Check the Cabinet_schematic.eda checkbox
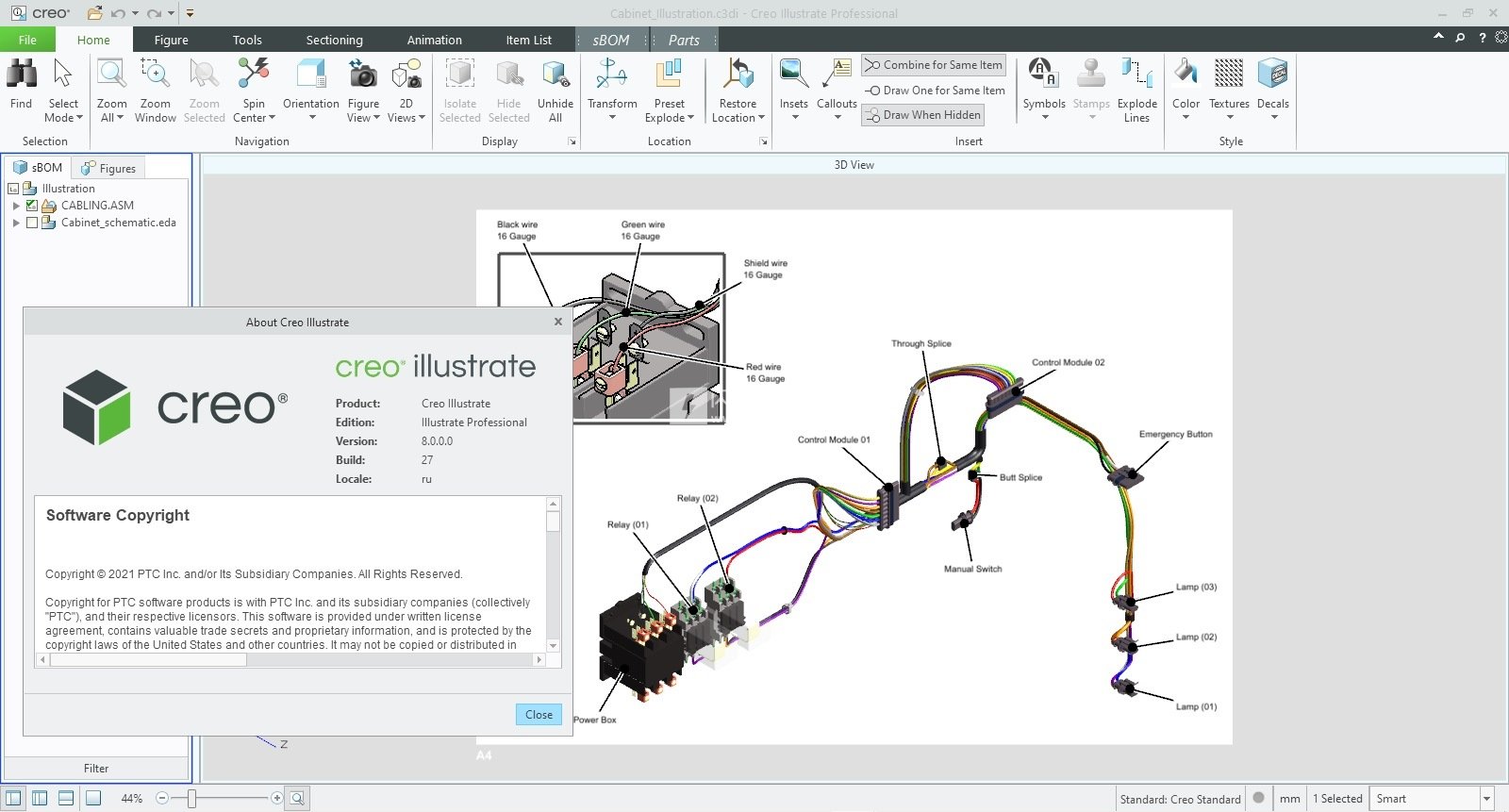 (32, 224)
